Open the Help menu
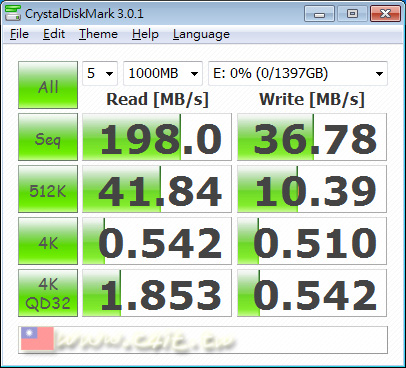Image resolution: width=406 pixels, height=368 pixels. coord(145,34)
